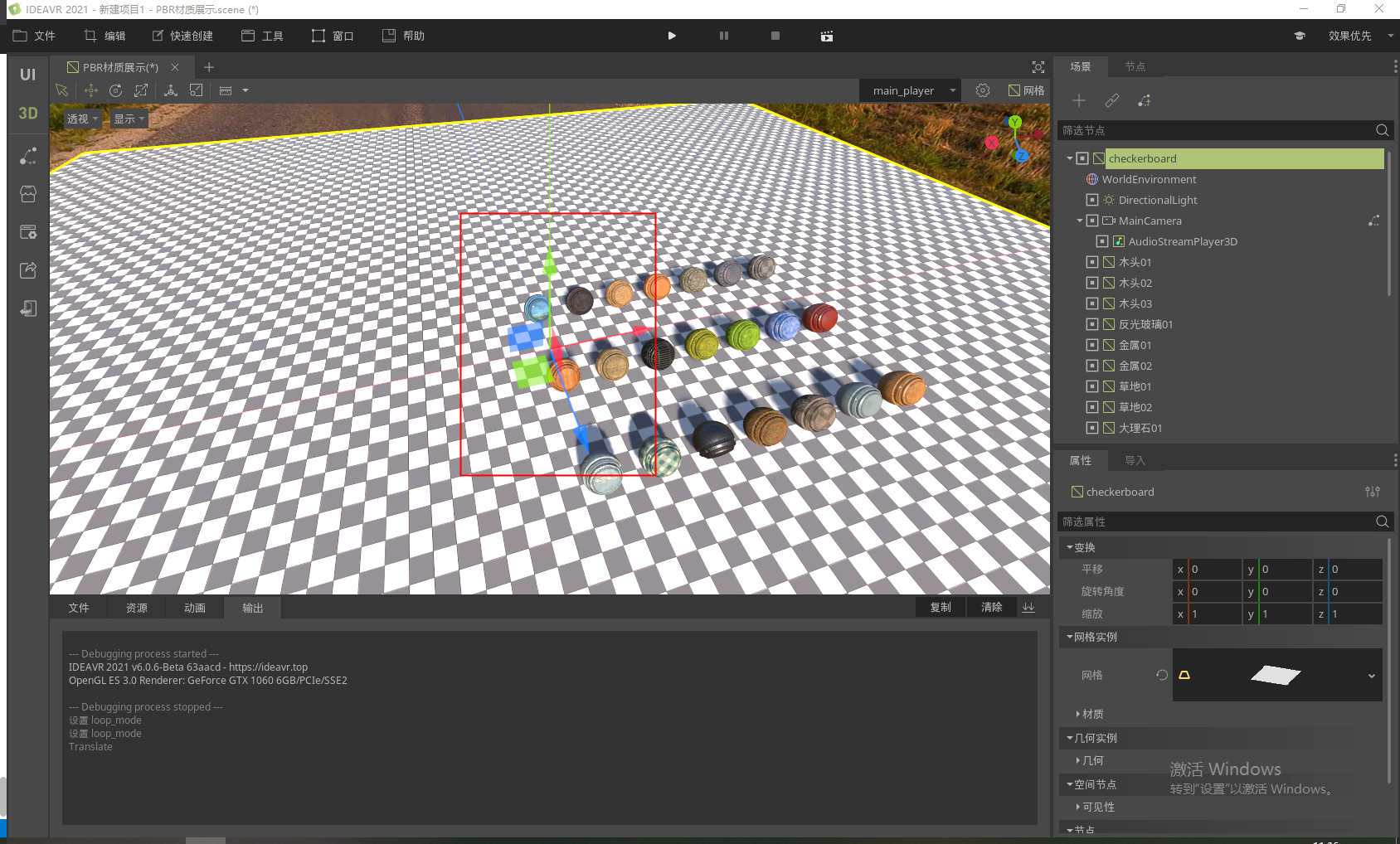The height and width of the screenshot is (844, 1400).
Task: Open the 帮助 menu
Action: pyautogui.click(x=403, y=36)
